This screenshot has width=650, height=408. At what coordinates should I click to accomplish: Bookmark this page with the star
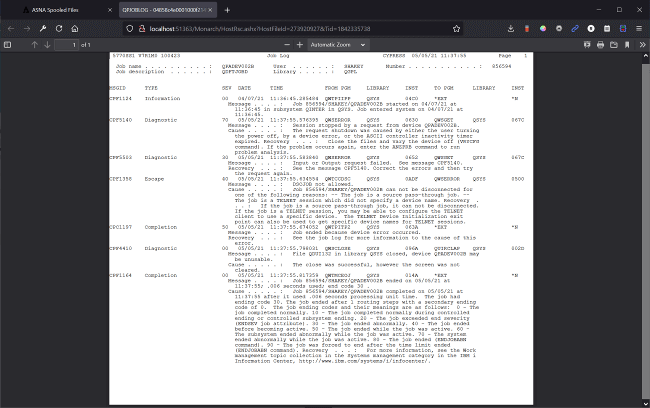pyautogui.click(x=456, y=29)
